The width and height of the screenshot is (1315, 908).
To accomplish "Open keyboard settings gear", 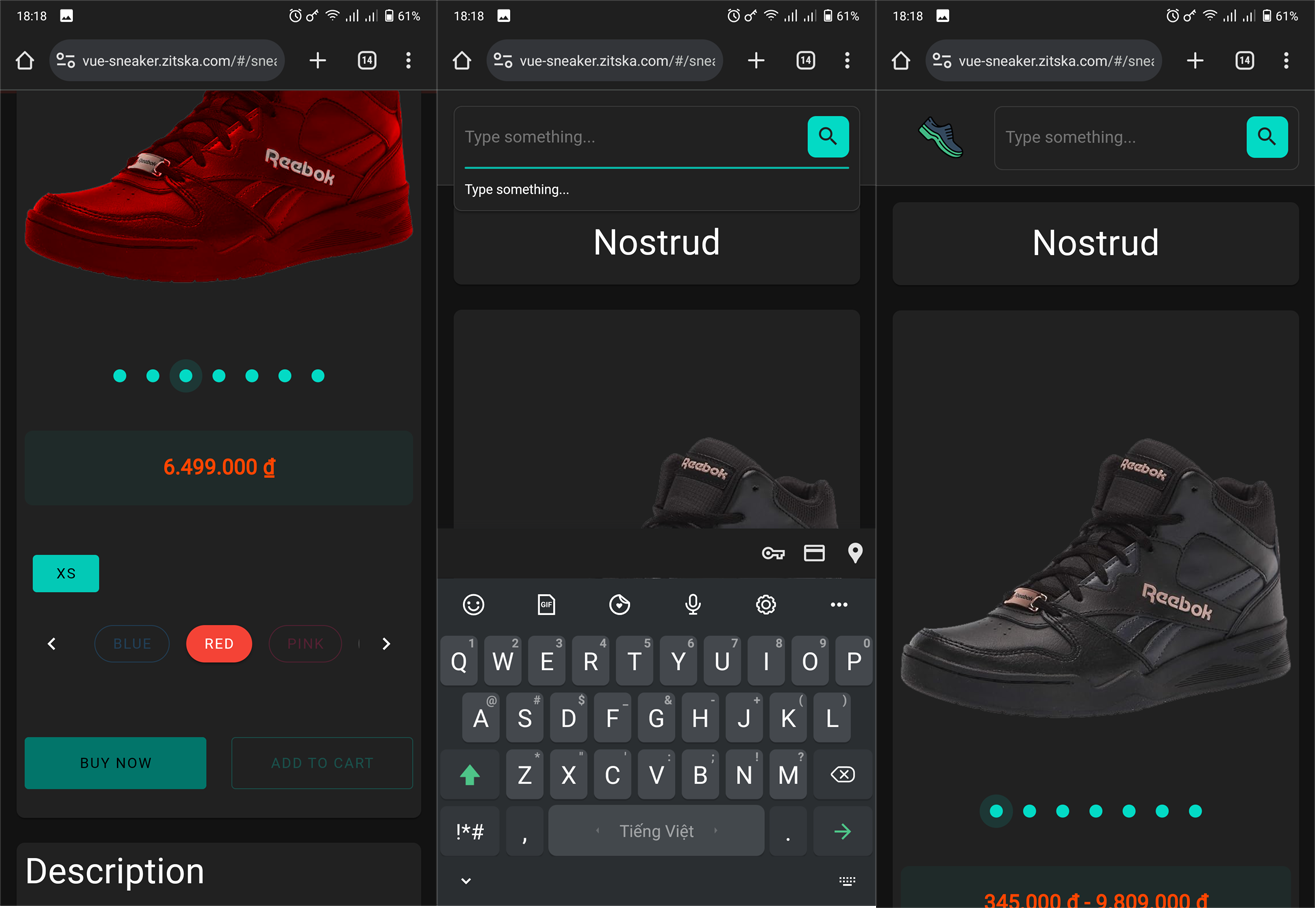I will click(766, 604).
